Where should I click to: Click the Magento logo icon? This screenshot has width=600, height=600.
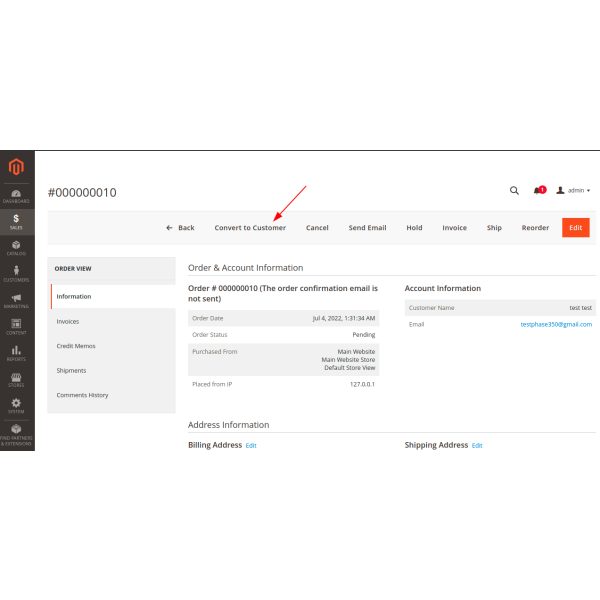pos(16,166)
